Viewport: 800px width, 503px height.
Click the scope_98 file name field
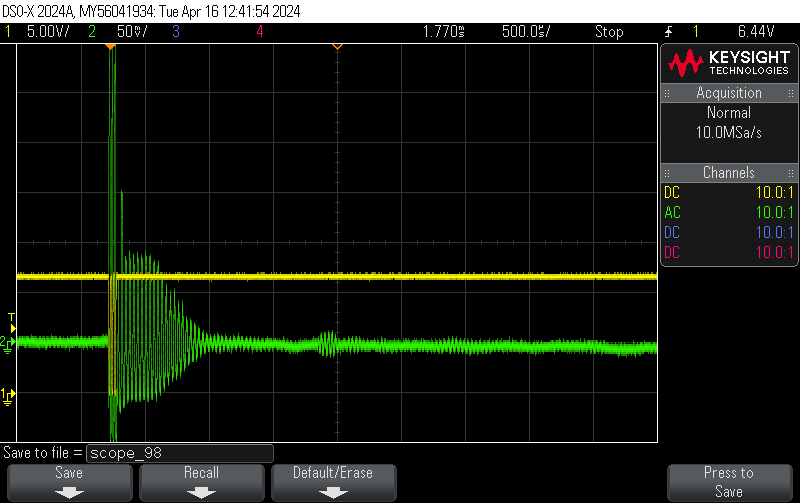(180, 453)
